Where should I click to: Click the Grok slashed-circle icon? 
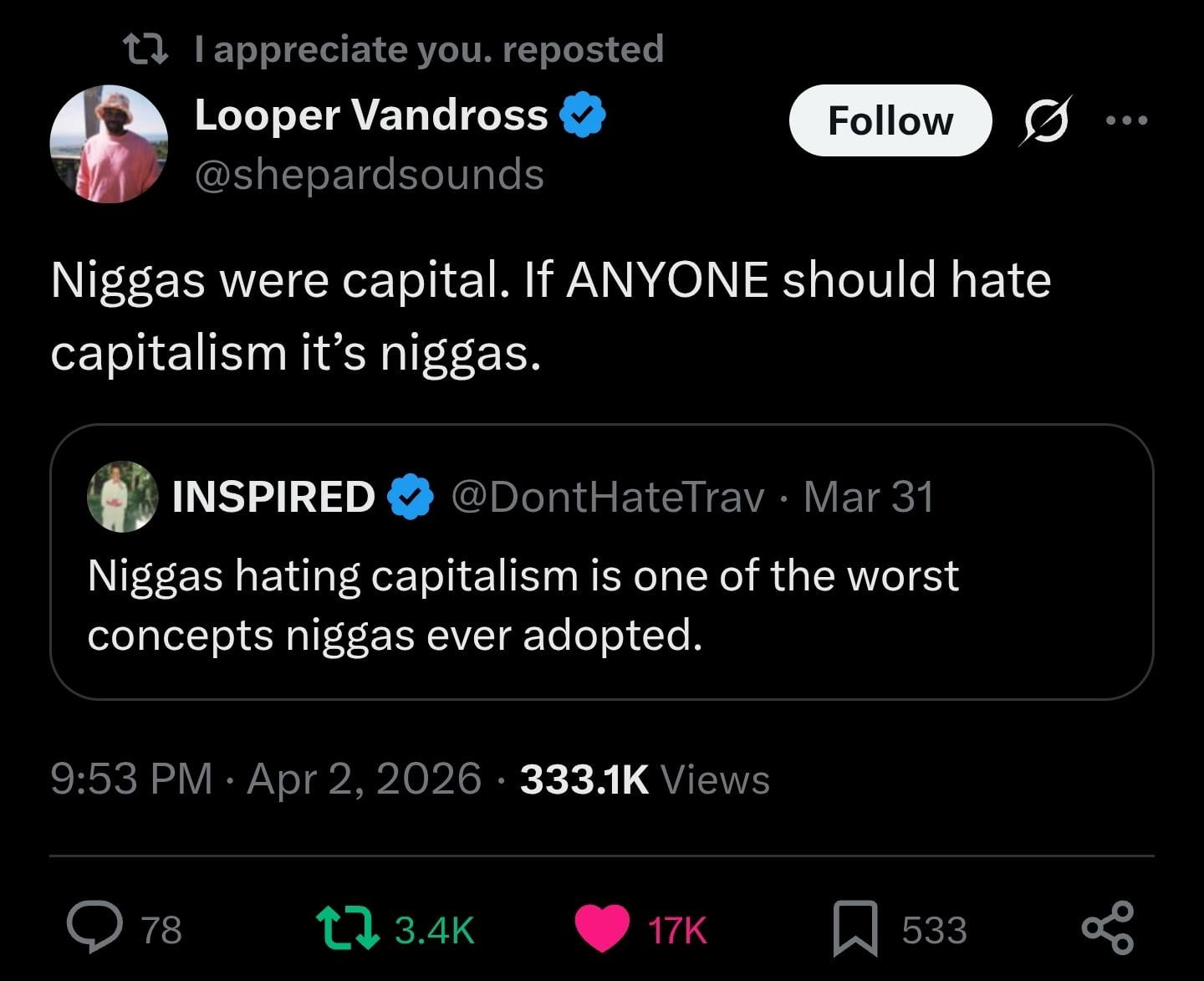tap(1045, 121)
